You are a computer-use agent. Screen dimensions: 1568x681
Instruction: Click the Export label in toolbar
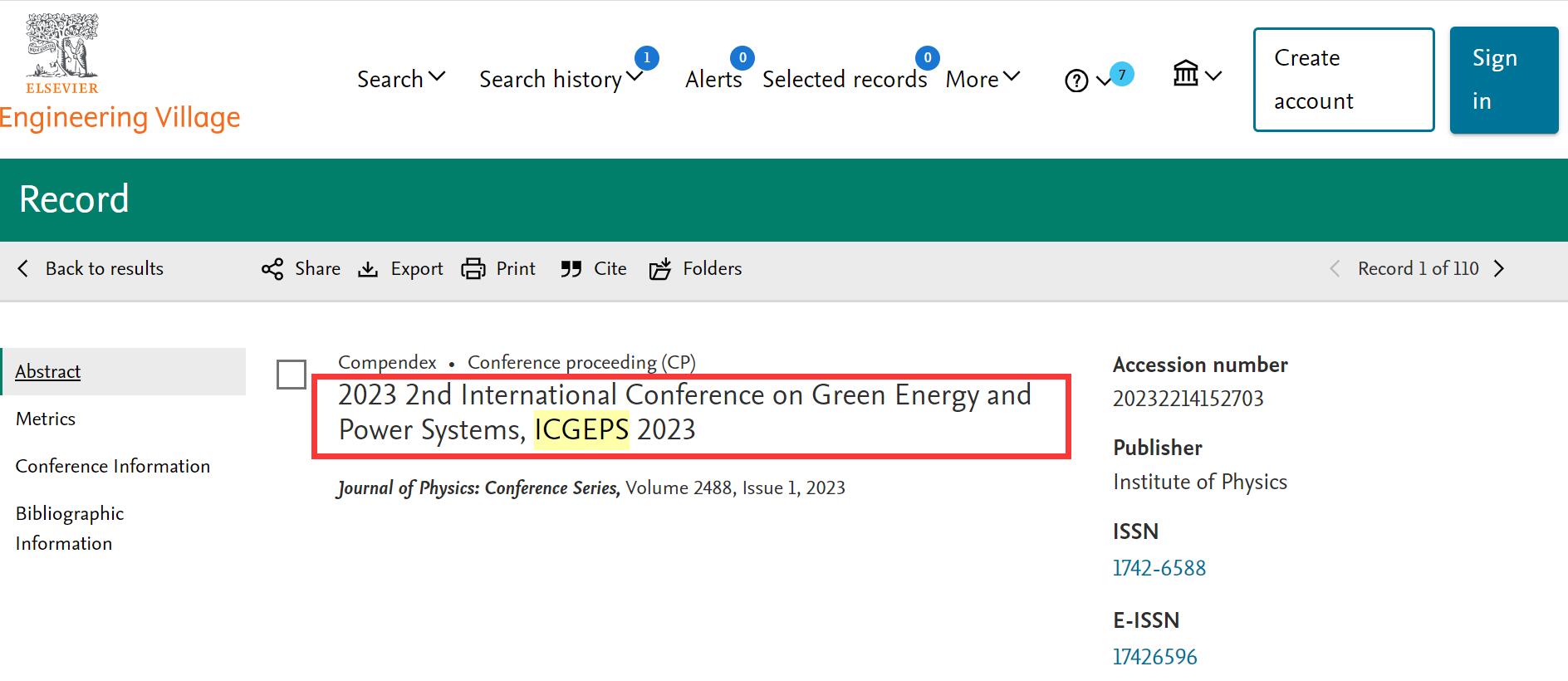417,269
